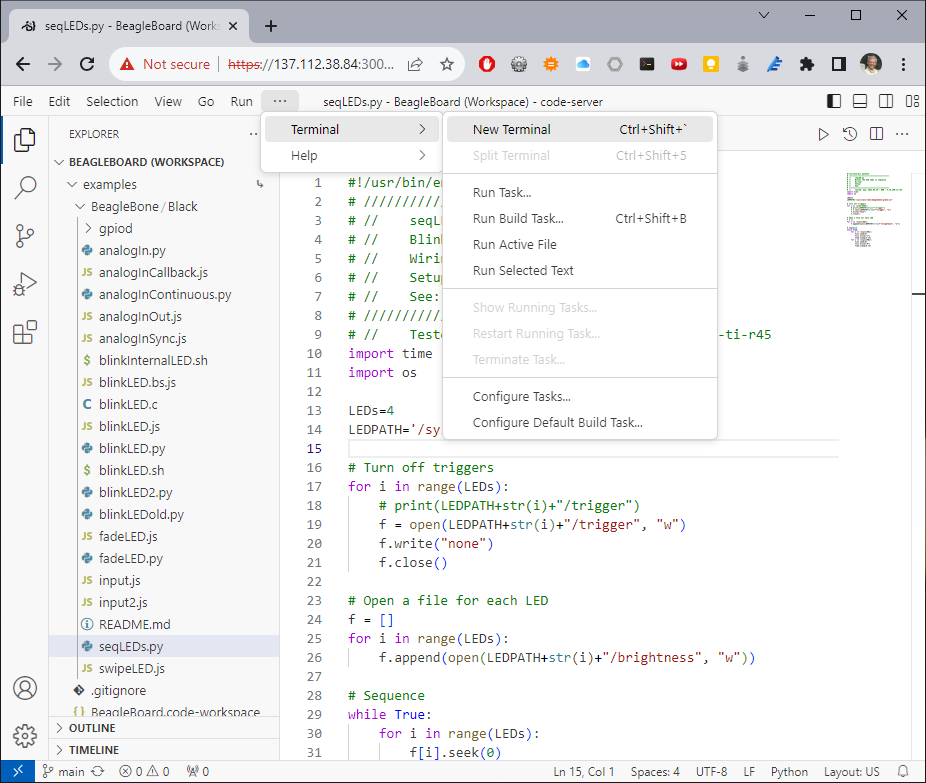Split the editor using the split icon
This screenshot has width=926, height=783.
coord(877,133)
